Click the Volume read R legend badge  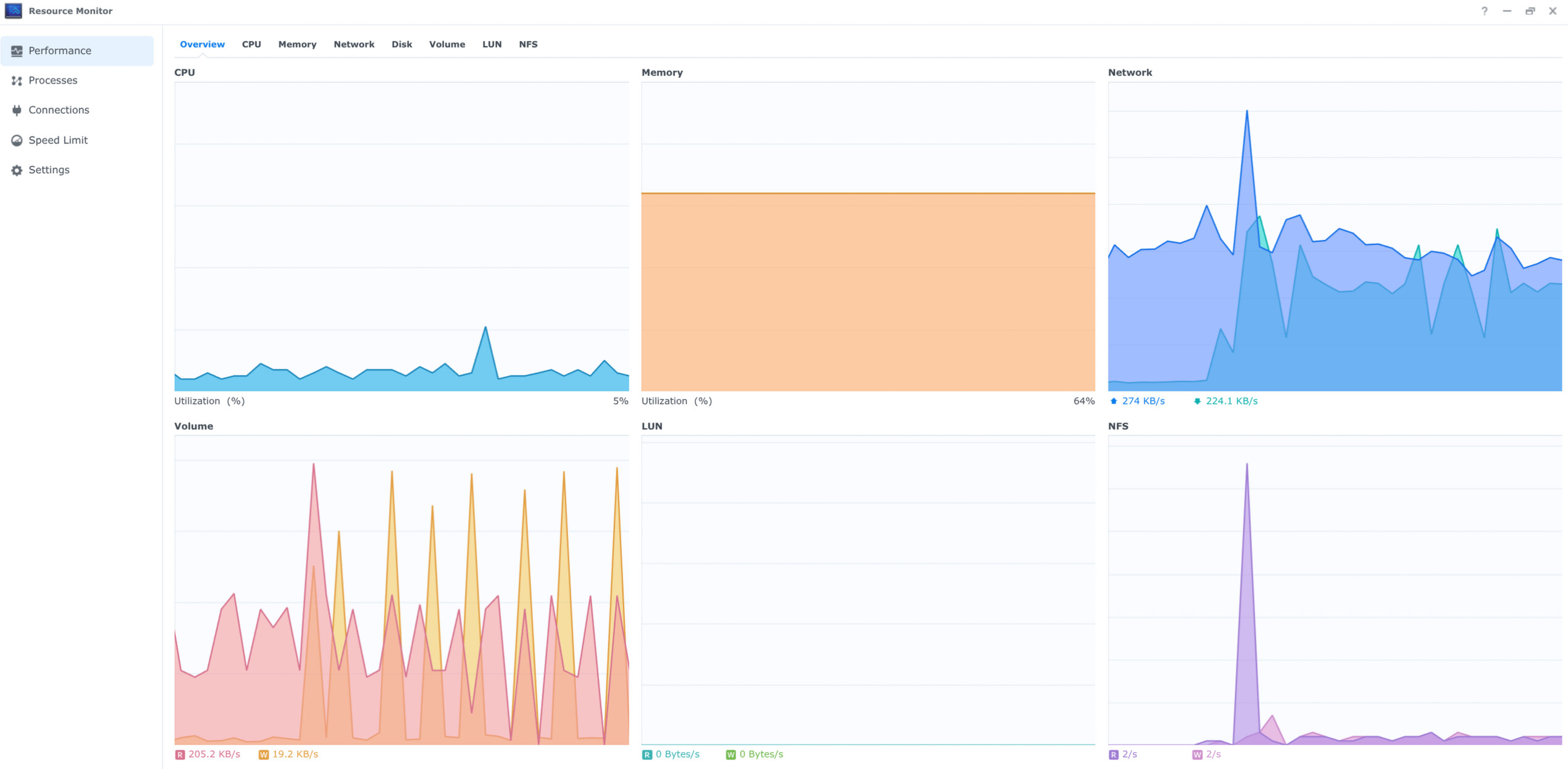tap(180, 755)
